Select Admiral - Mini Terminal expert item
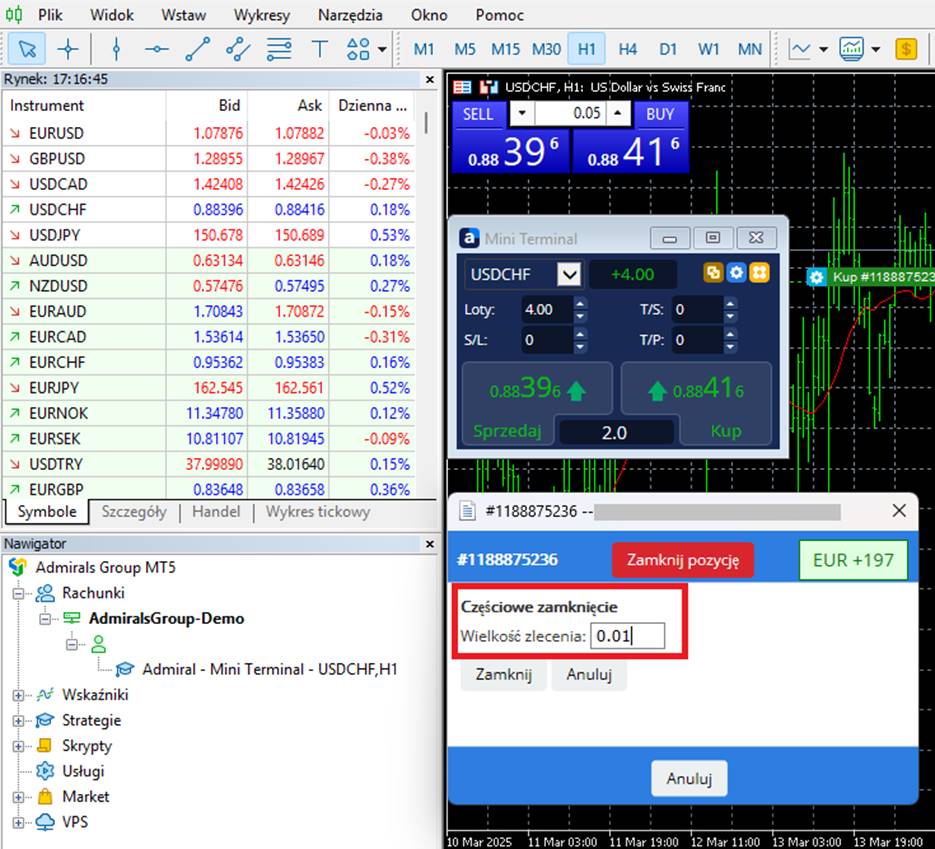Screen dimensions: 935x849 point(270,669)
